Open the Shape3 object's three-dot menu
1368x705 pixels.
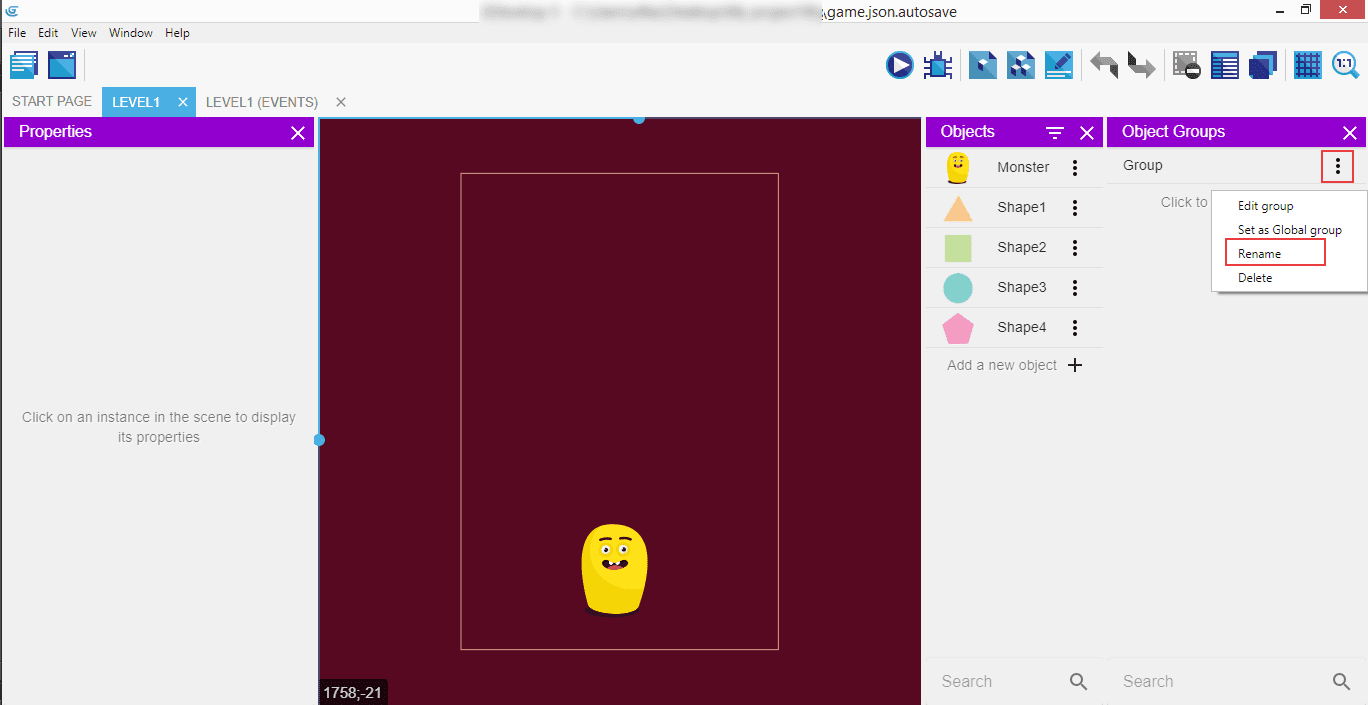[1075, 288]
